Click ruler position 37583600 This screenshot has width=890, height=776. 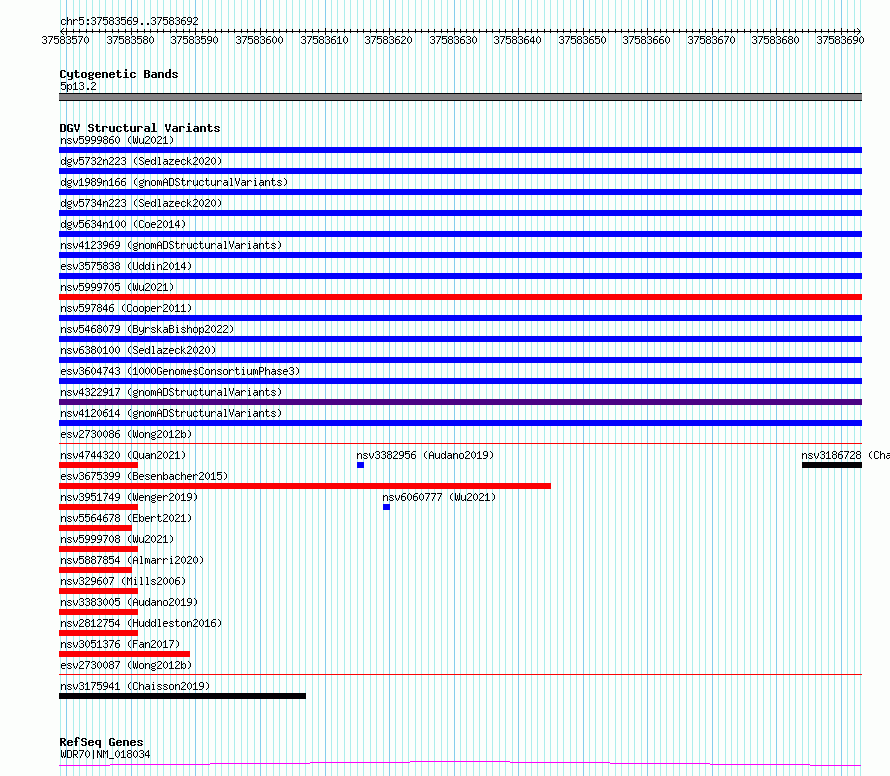click(x=259, y=40)
